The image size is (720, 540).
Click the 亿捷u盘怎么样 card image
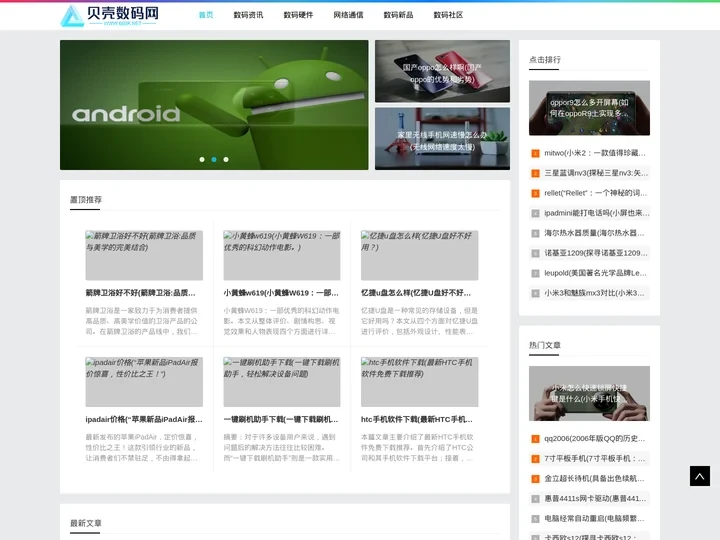[x=420, y=255]
